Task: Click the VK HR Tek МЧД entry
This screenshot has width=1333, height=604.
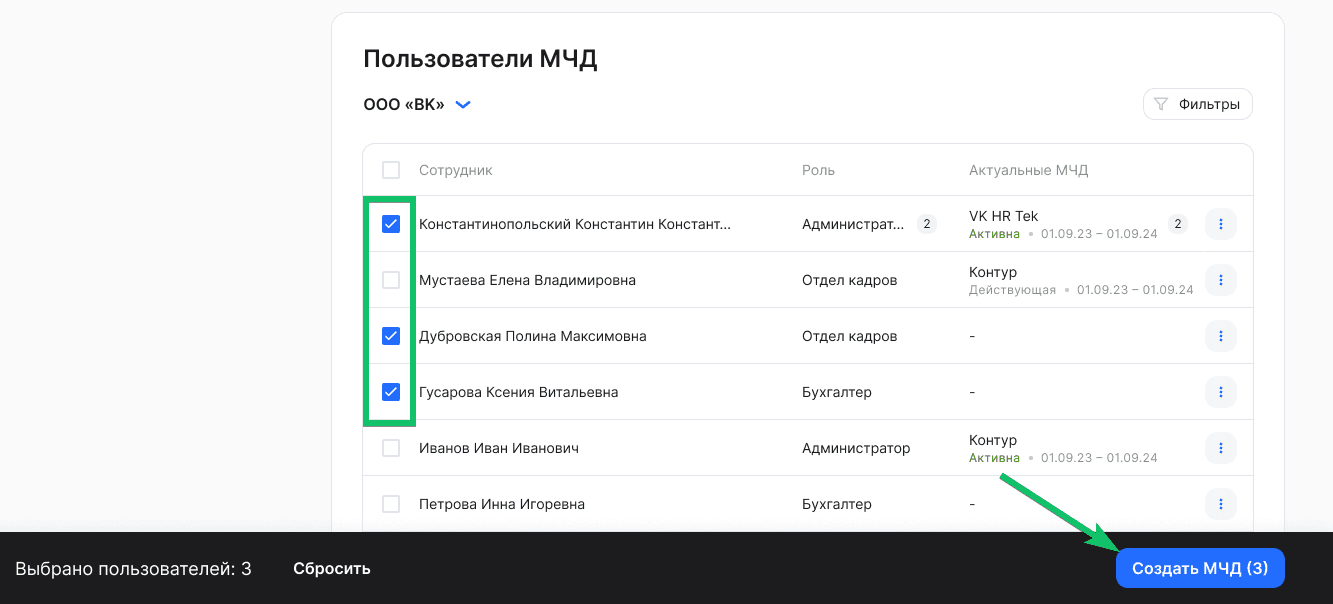Action: (x=1004, y=216)
